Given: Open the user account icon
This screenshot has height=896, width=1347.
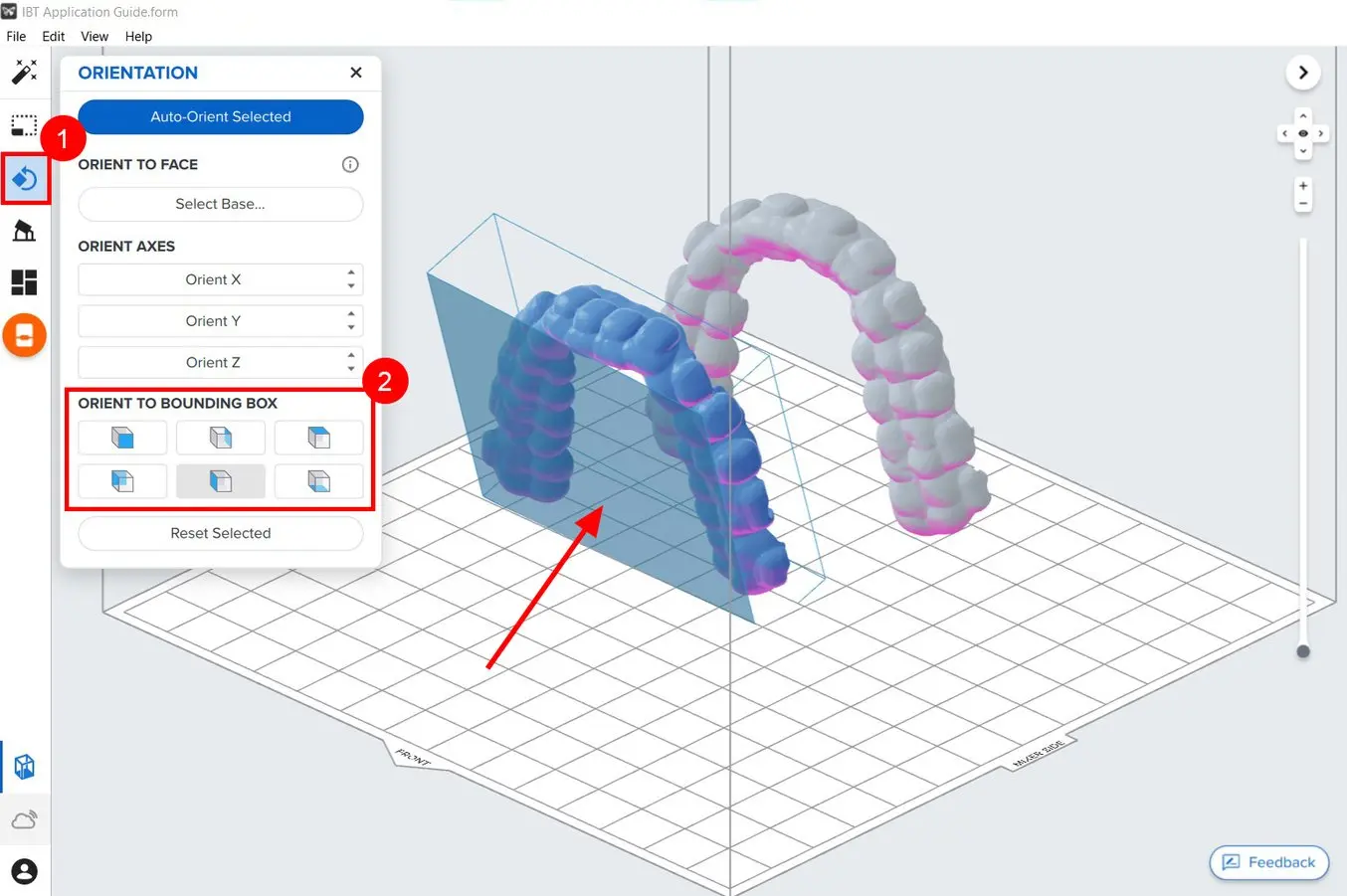Looking at the screenshot, I should point(24,871).
